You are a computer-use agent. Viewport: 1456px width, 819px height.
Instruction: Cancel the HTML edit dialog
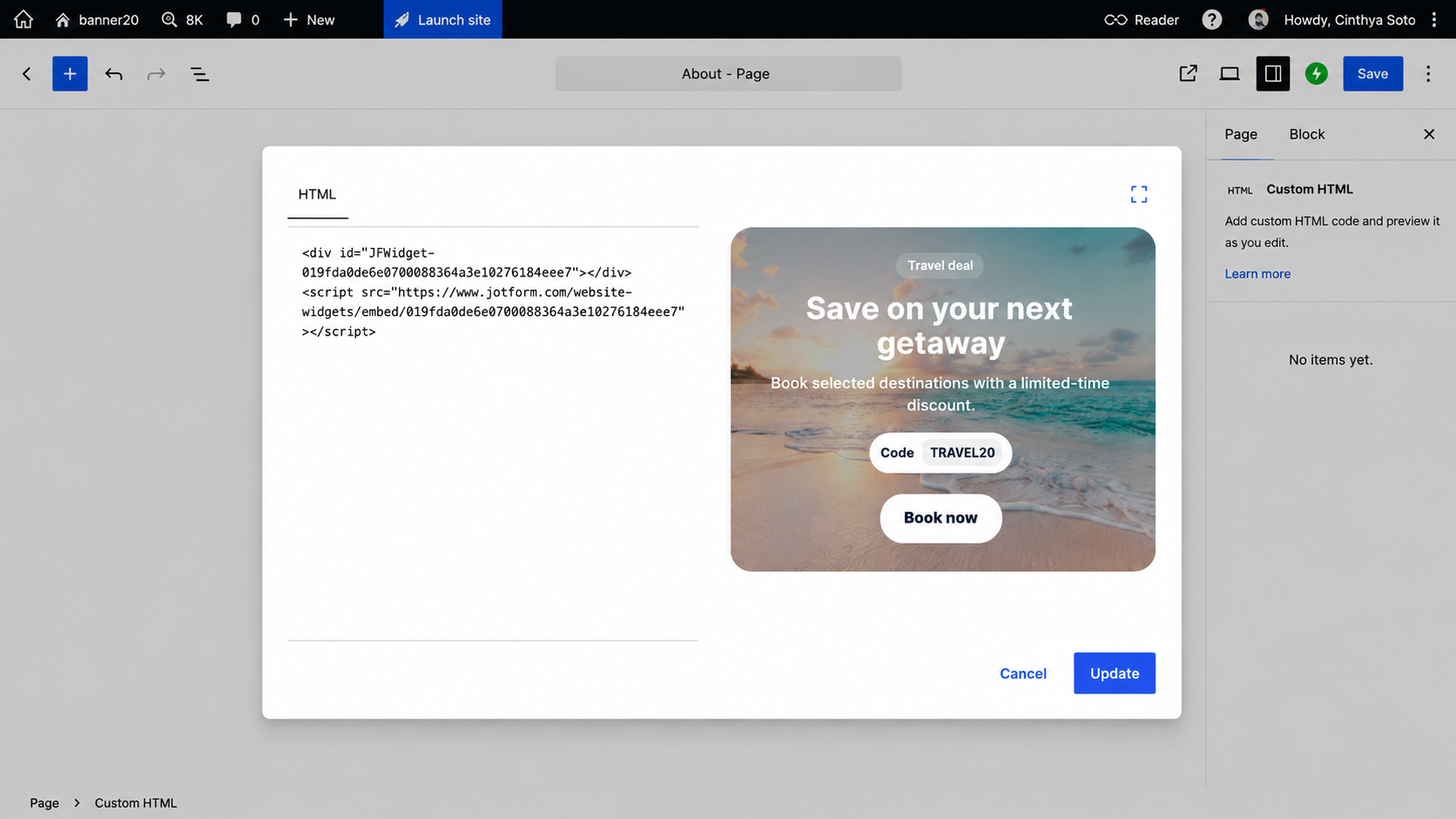point(1023,674)
